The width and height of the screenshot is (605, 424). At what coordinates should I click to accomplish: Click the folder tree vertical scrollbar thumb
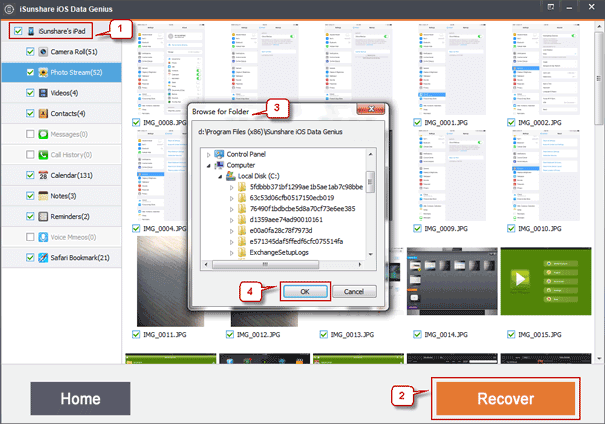click(x=370, y=182)
